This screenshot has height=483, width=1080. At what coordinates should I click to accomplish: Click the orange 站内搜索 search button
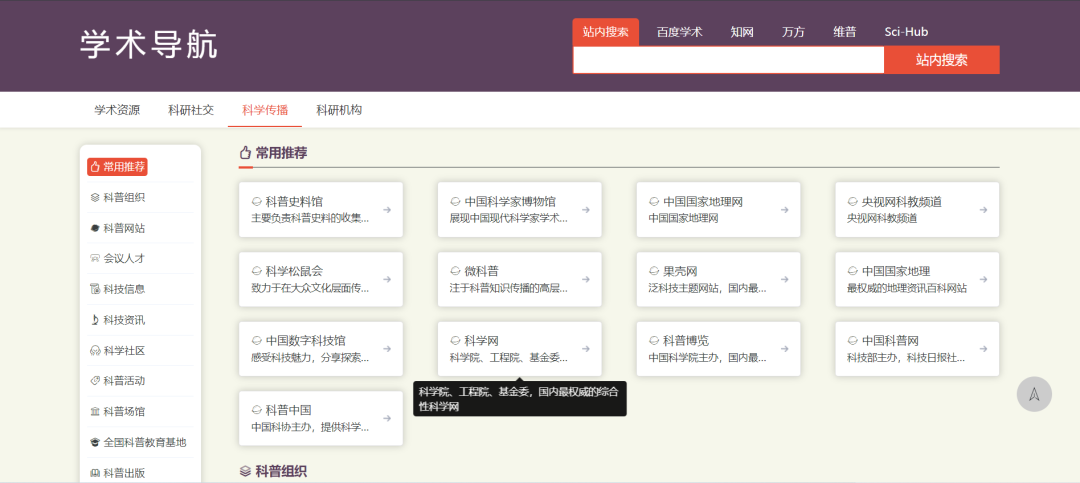(x=942, y=60)
